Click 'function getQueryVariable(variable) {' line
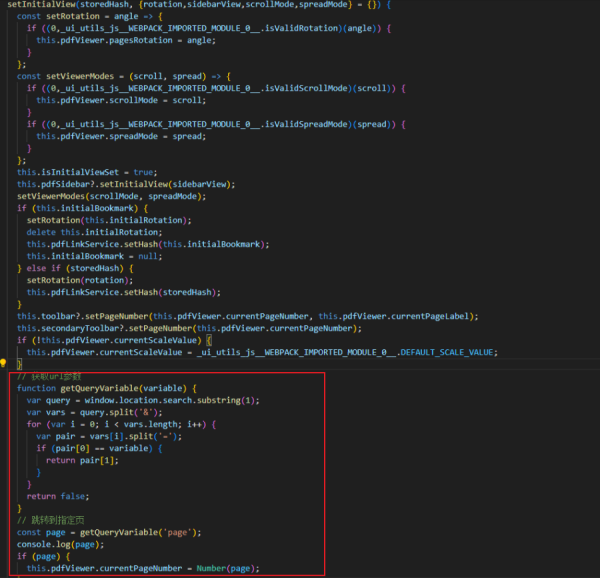Viewport: 600px width, 578px height. (106, 388)
